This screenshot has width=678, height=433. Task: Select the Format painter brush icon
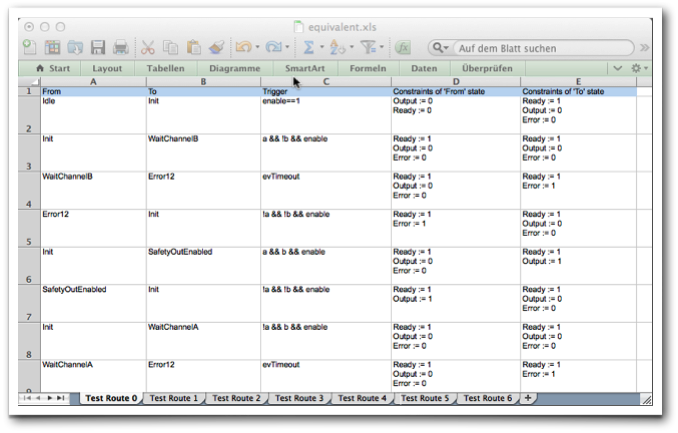(216, 47)
